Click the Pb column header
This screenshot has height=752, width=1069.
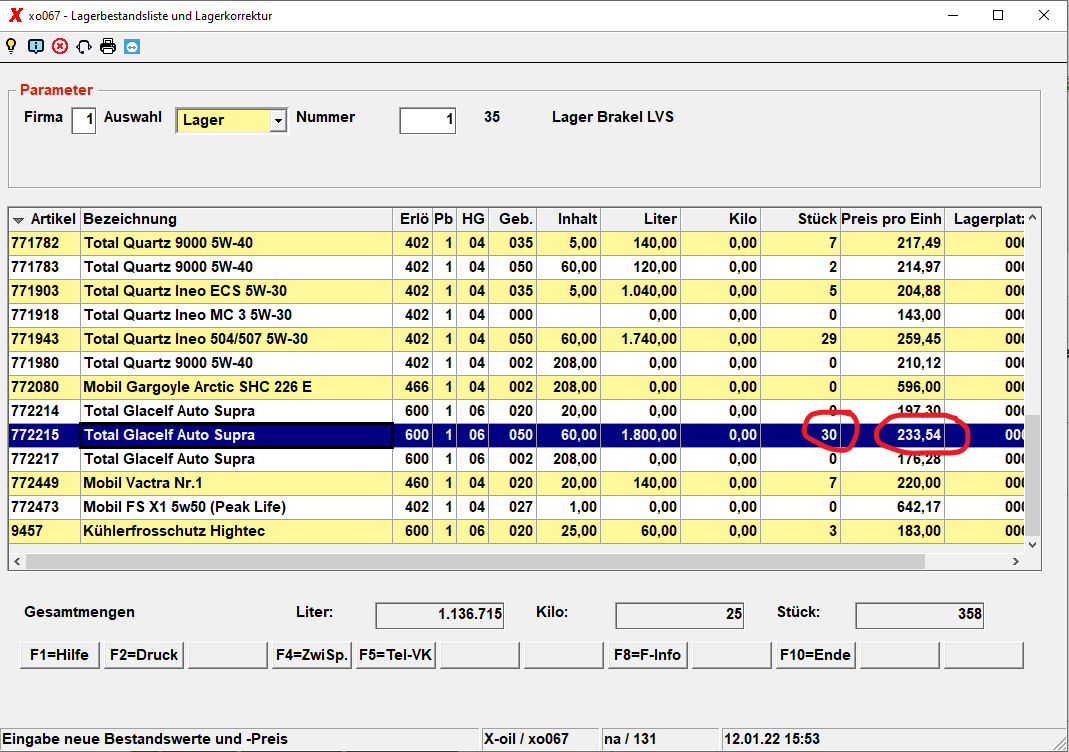point(444,219)
